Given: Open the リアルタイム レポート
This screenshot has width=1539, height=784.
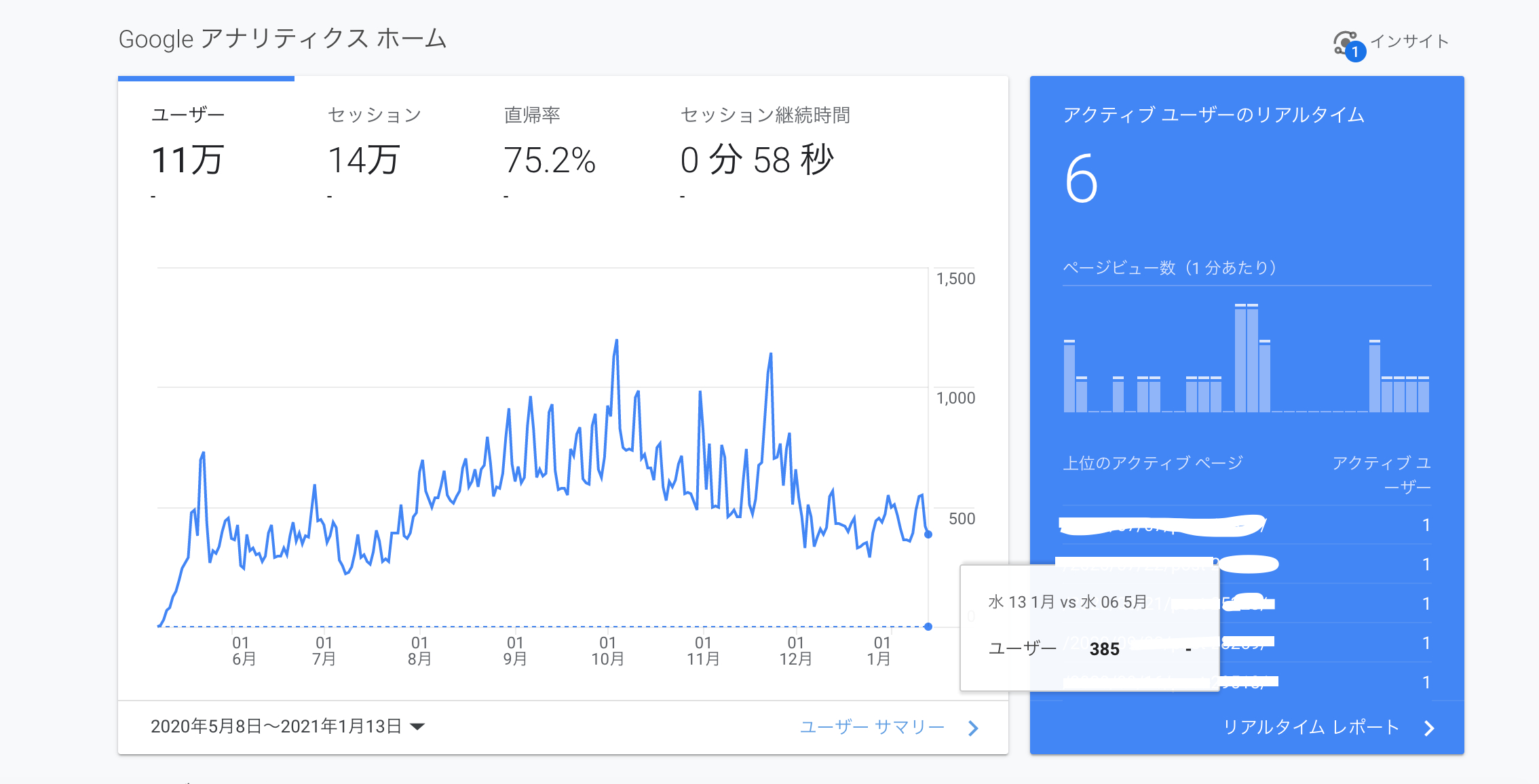Looking at the screenshot, I should click(x=1311, y=726).
